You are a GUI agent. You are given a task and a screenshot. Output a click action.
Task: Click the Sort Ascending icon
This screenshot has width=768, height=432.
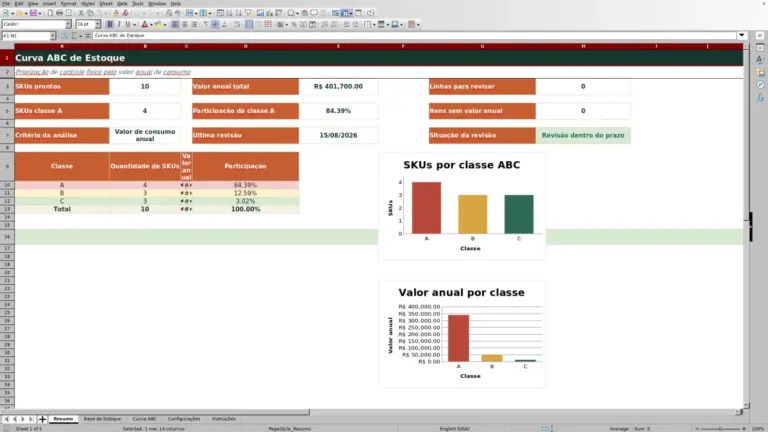tap(229, 13)
